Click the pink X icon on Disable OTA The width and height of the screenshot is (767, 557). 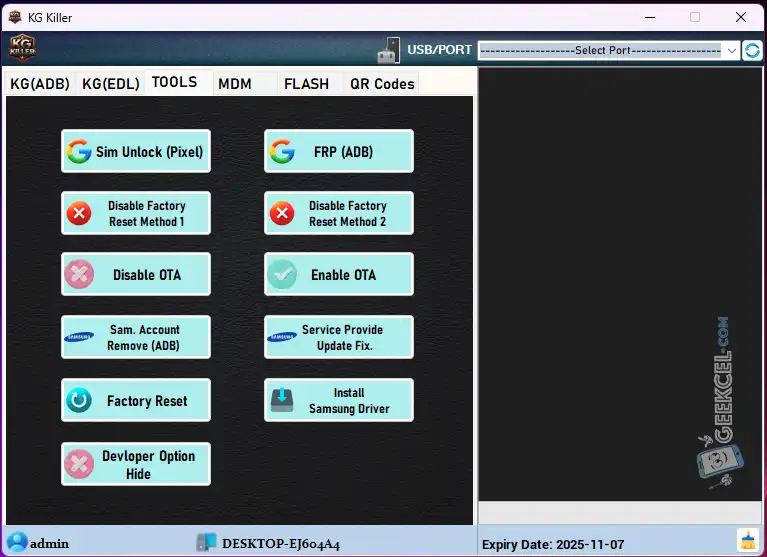click(79, 274)
